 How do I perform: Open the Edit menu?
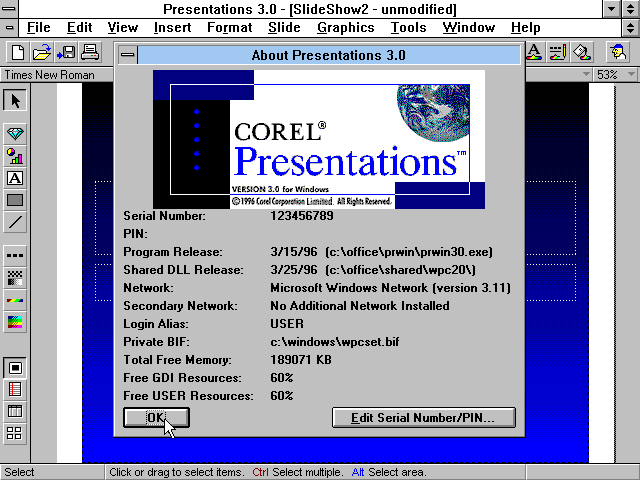79,27
